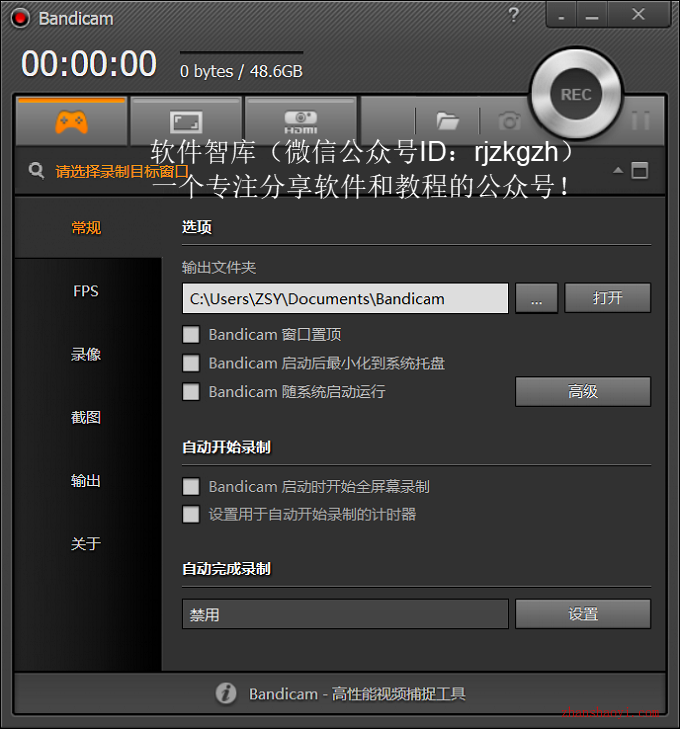Viewport: 680px width, 729px height.
Task: Click the red Bandicam logo icon
Action: pyautogui.click(x=20, y=19)
